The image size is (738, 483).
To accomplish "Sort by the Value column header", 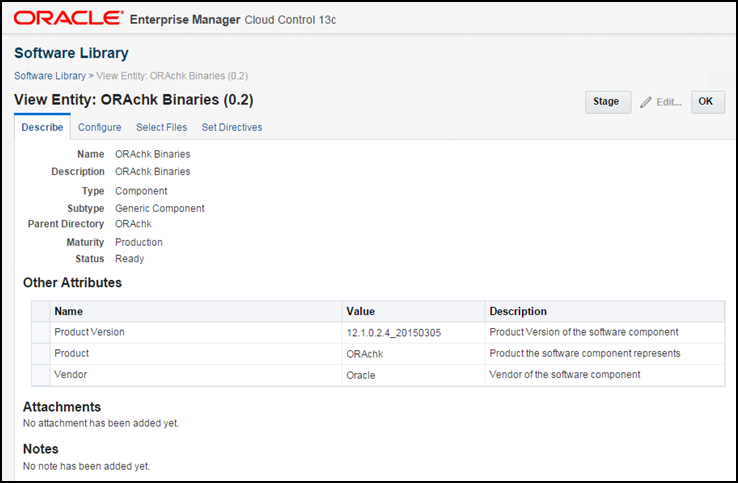I will pos(413,311).
